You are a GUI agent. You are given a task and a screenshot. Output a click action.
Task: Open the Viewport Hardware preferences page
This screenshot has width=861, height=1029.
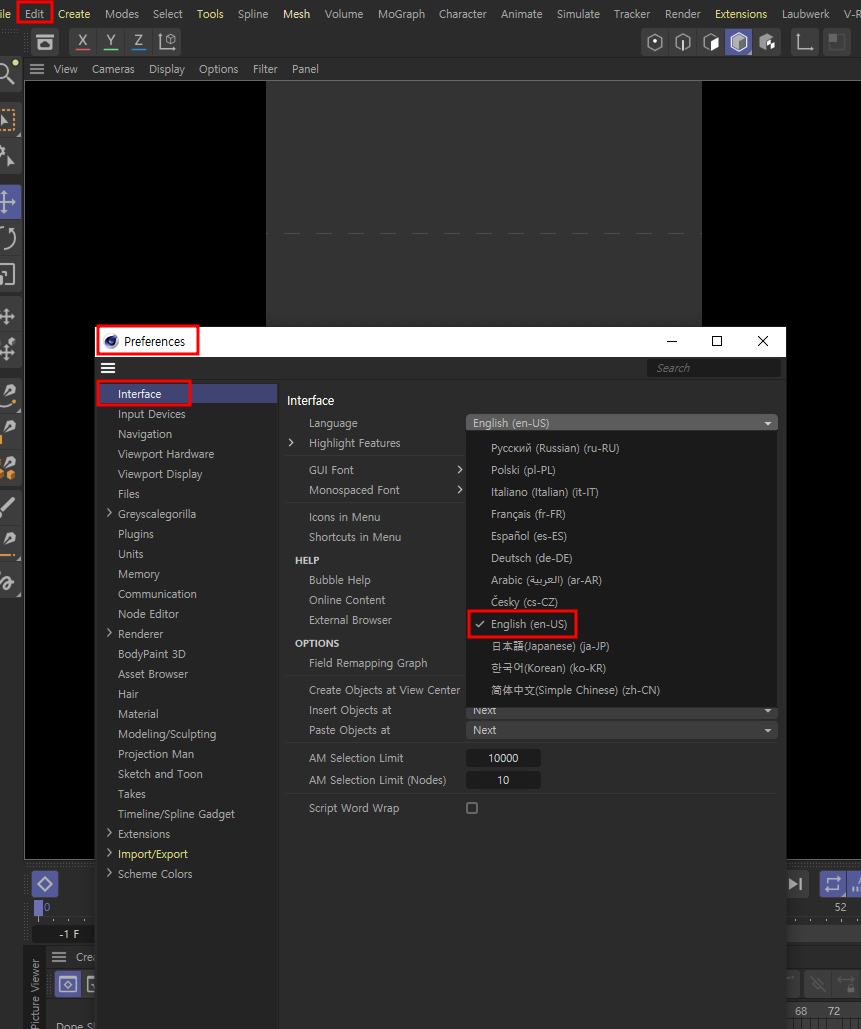tap(166, 454)
